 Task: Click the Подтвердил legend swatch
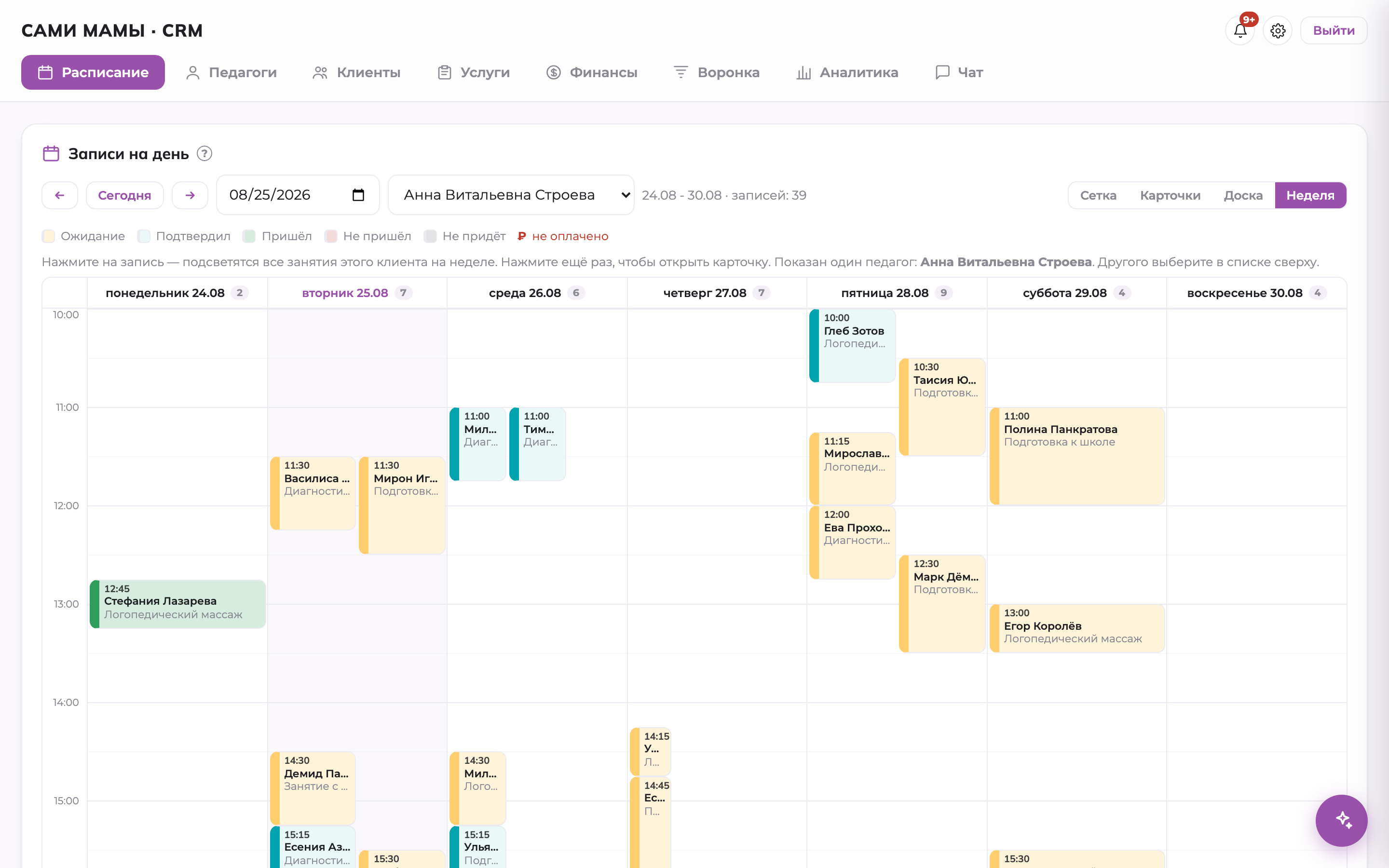pyautogui.click(x=144, y=236)
